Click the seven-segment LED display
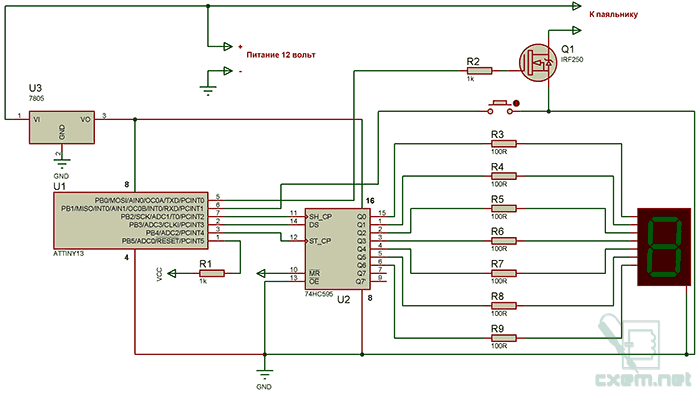 click(x=664, y=247)
